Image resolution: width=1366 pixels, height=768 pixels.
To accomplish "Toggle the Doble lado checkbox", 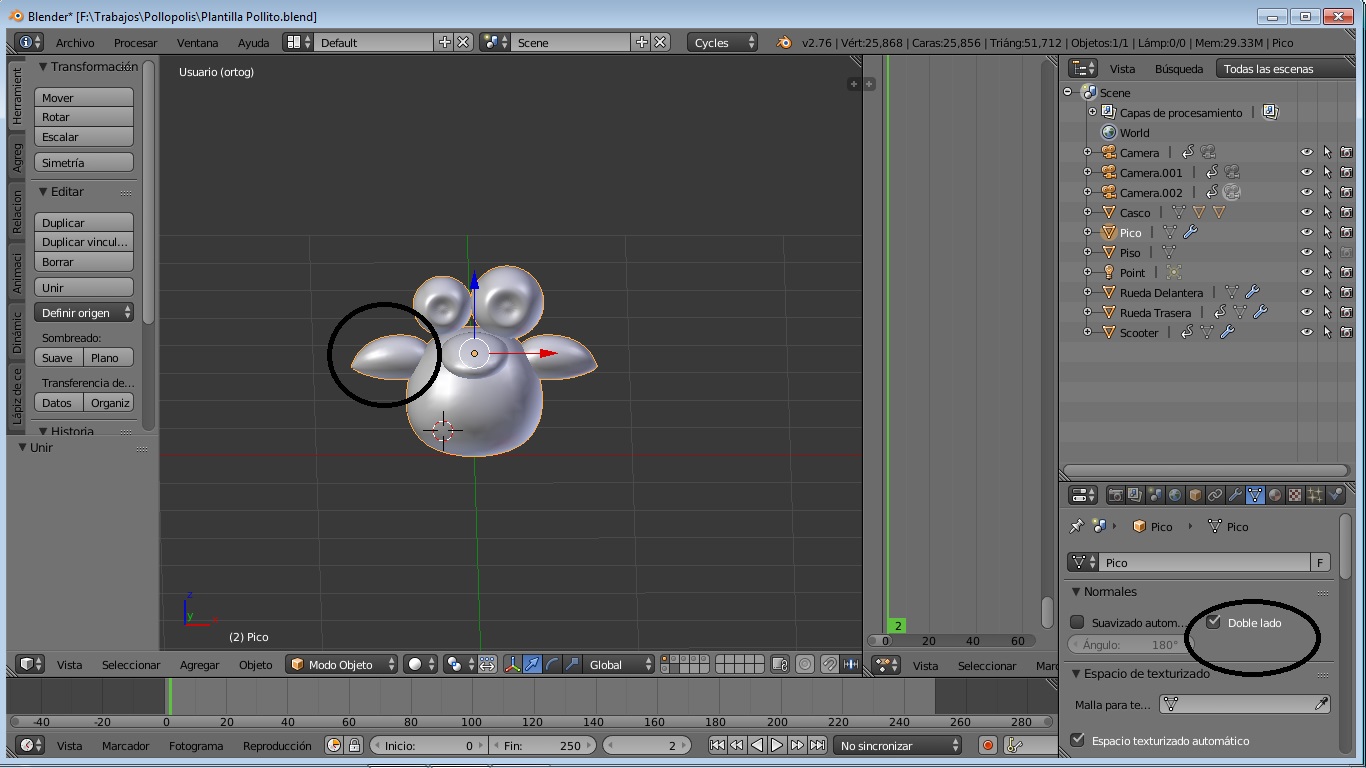I will (1214, 622).
